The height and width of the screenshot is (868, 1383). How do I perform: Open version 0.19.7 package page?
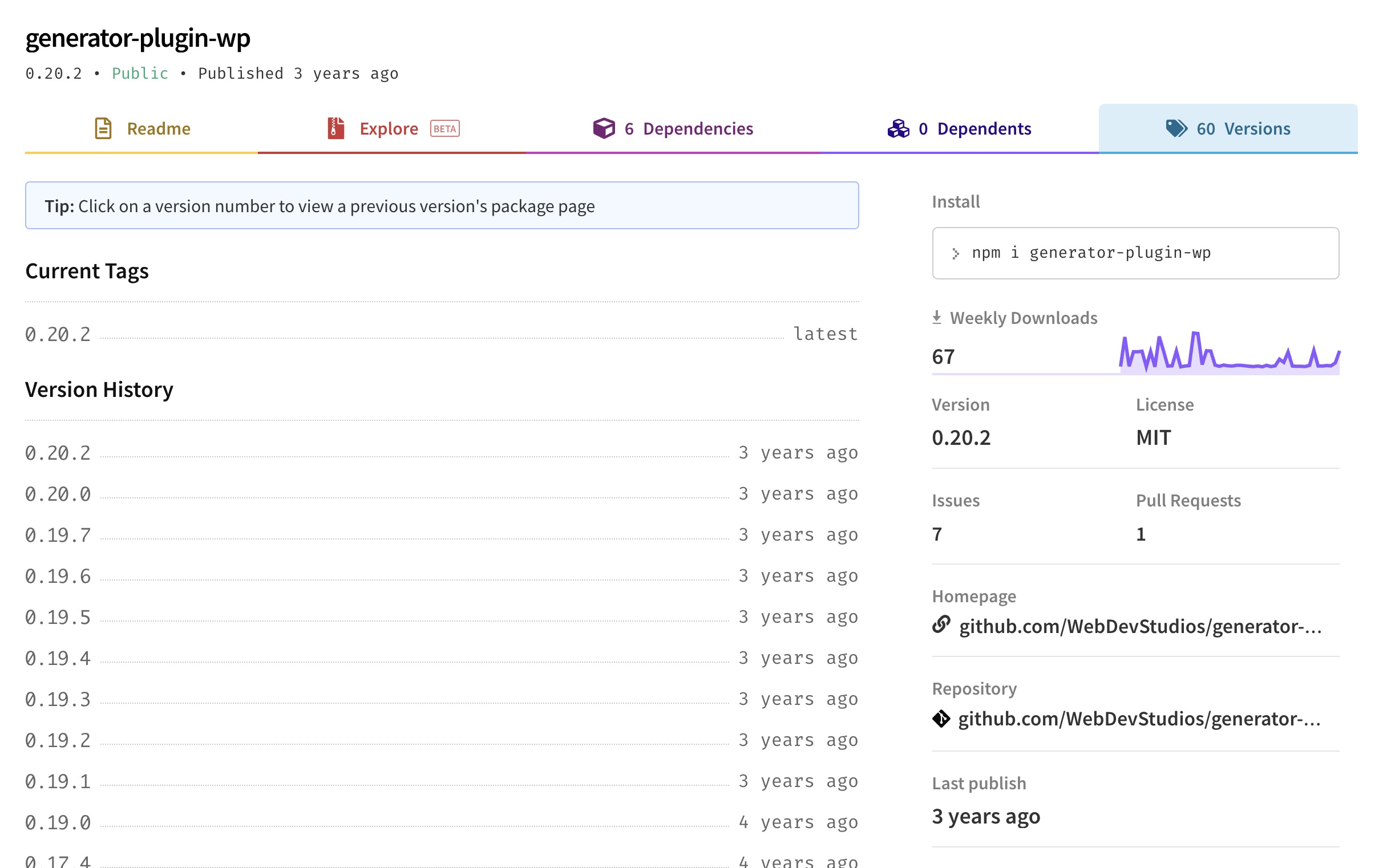[x=58, y=535]
